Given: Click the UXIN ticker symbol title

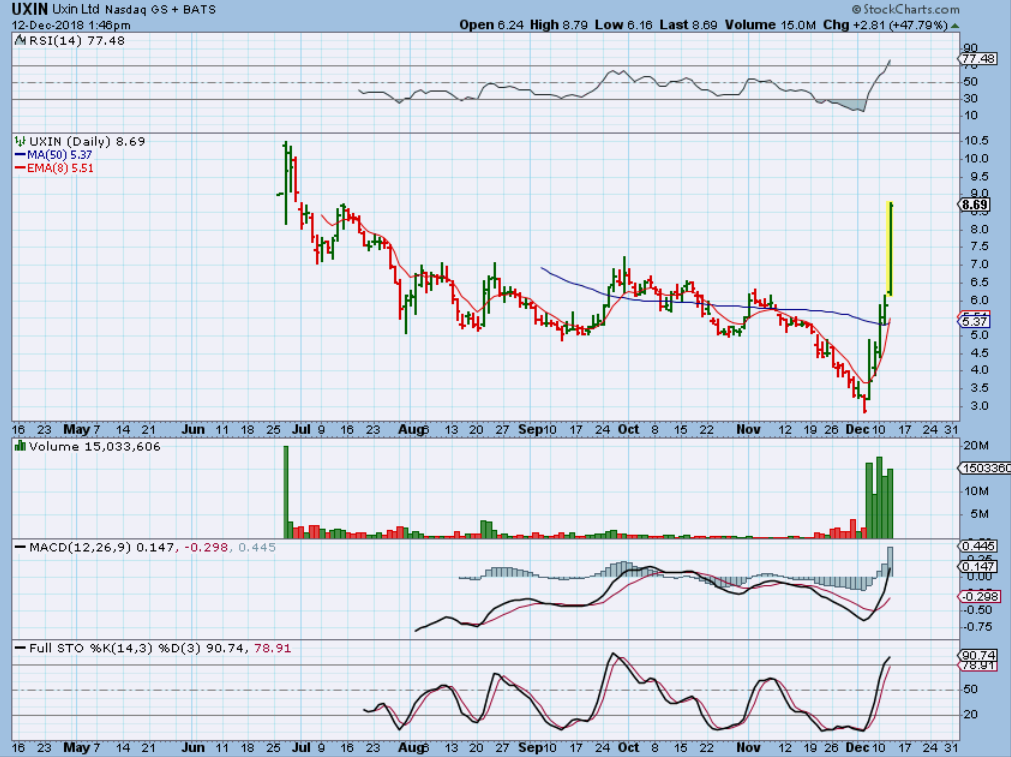Looking at the screenshot, I should point(28,8).
